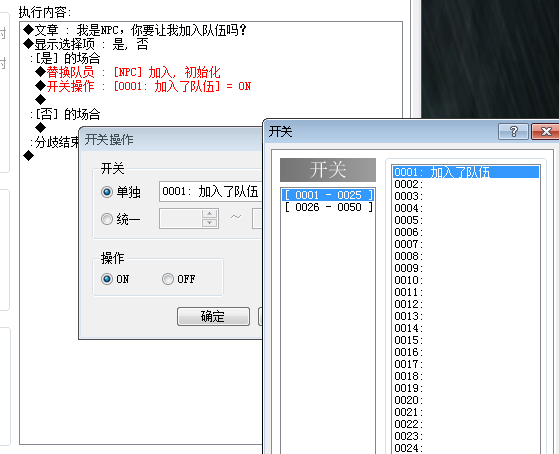Select the [否] 的场合 branch line
This screenshot has height=454, width=559.
(65, 114)
